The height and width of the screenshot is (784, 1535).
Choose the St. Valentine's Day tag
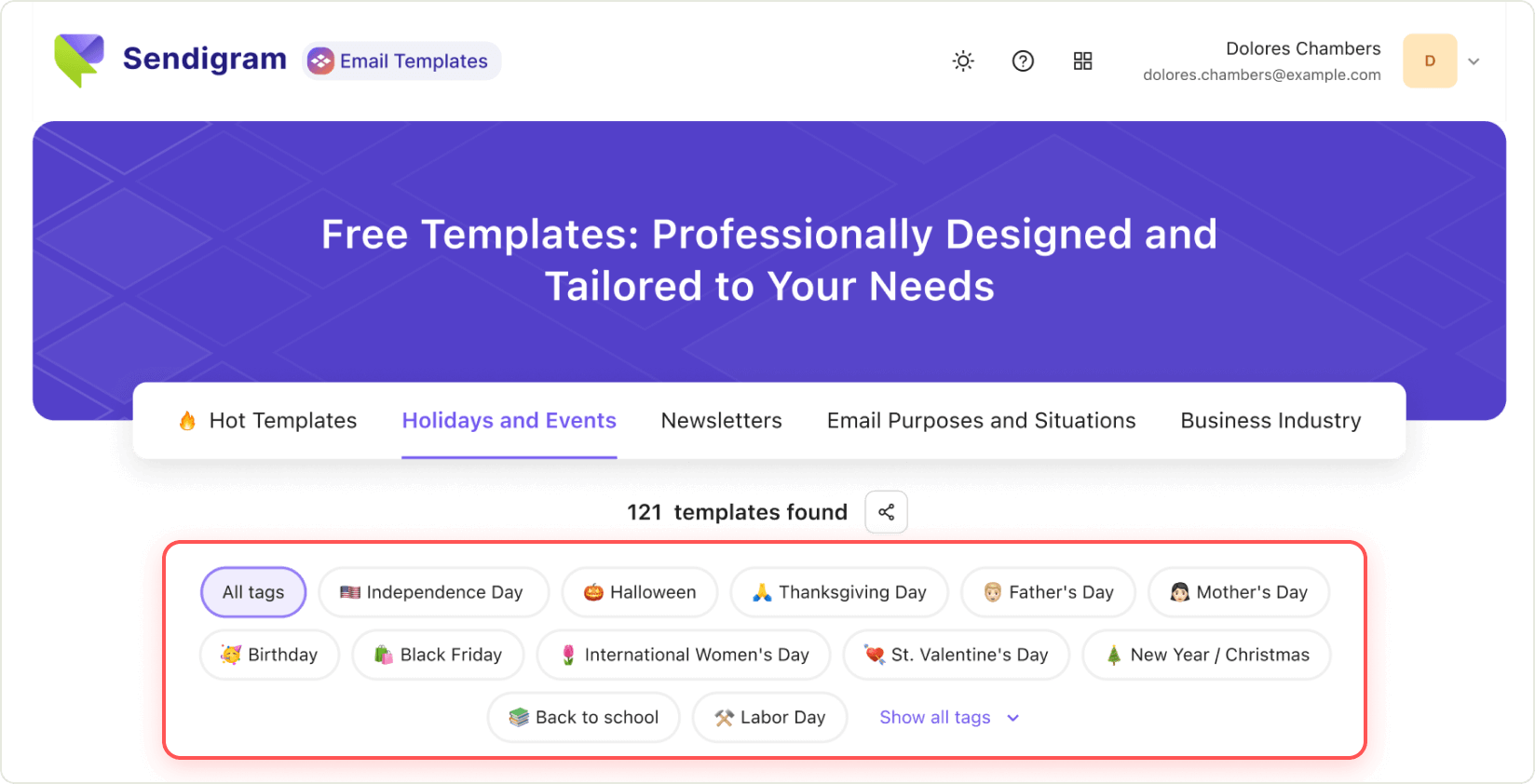957,655
